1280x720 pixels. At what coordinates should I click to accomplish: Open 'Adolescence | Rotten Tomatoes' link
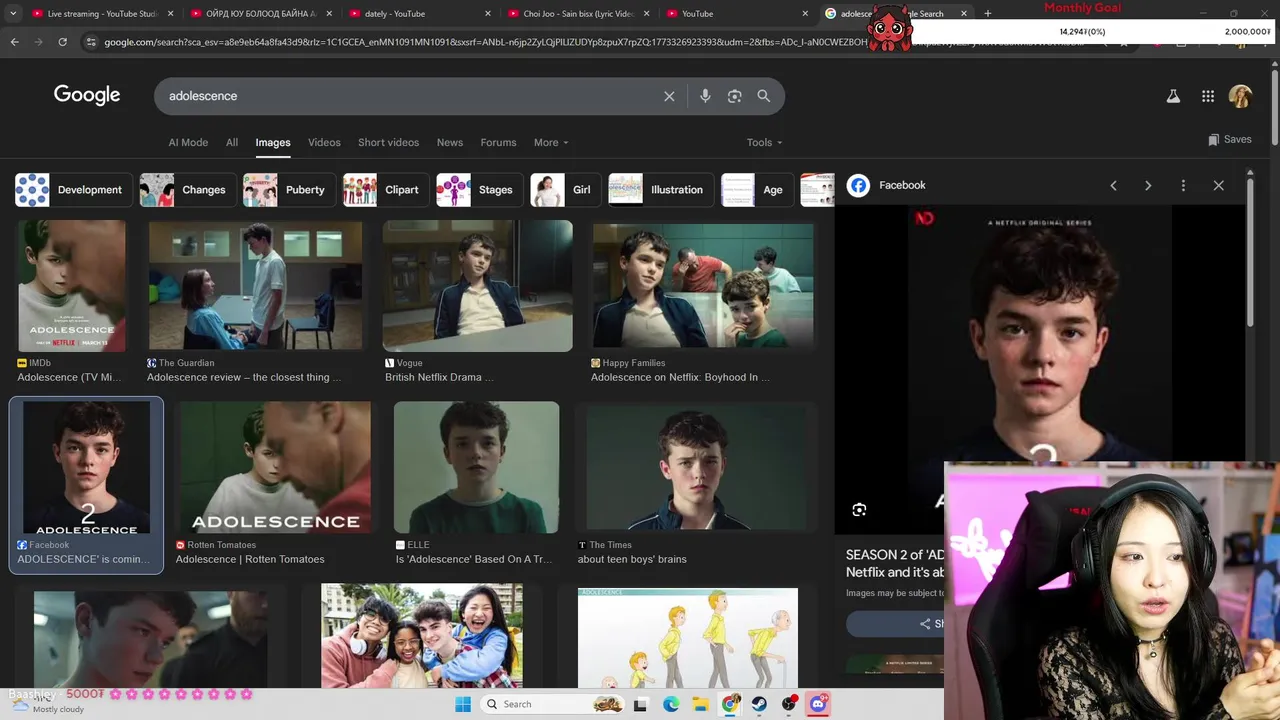pos(250,559)
